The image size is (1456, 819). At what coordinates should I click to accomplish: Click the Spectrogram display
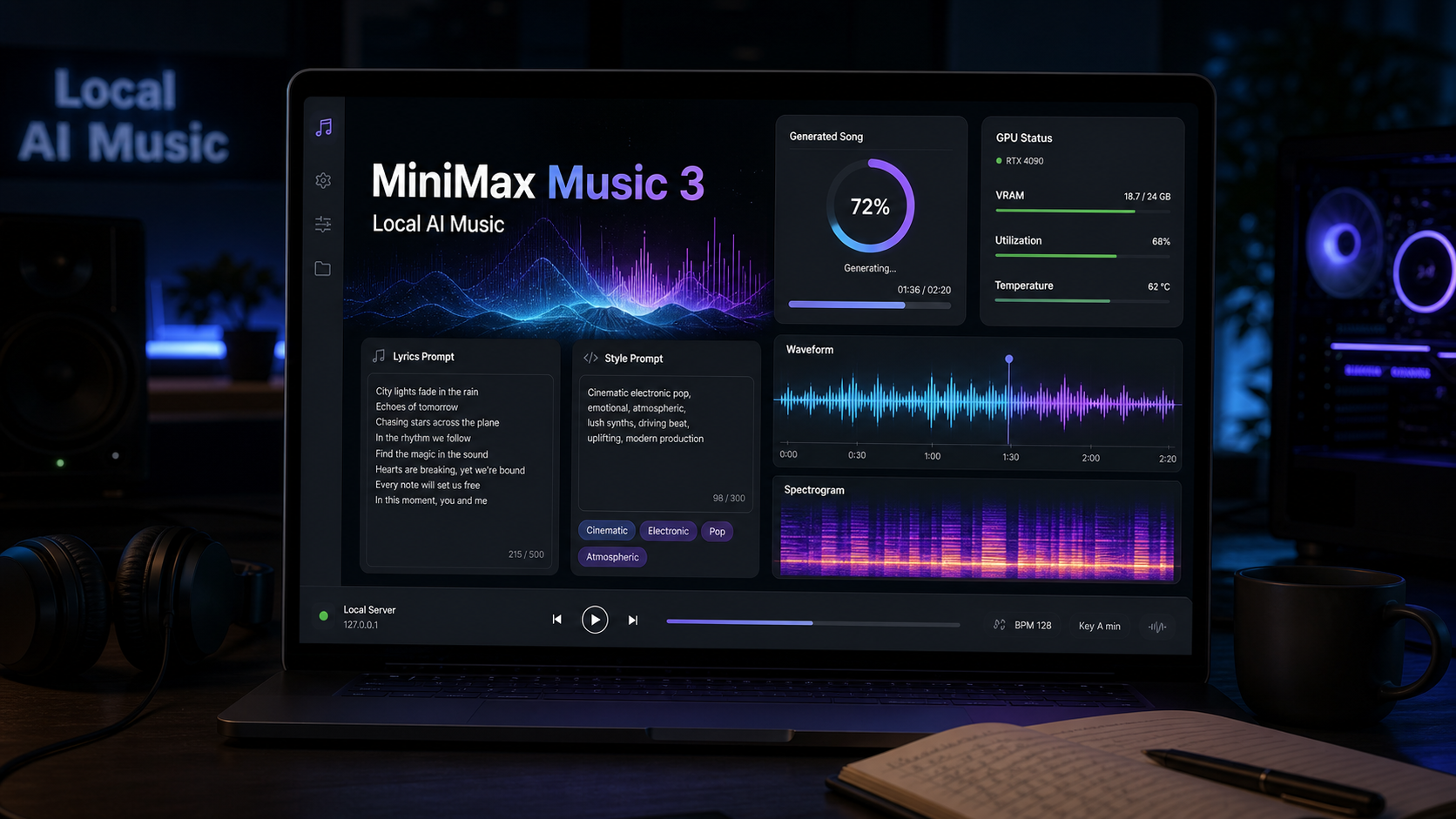point(977,540)
